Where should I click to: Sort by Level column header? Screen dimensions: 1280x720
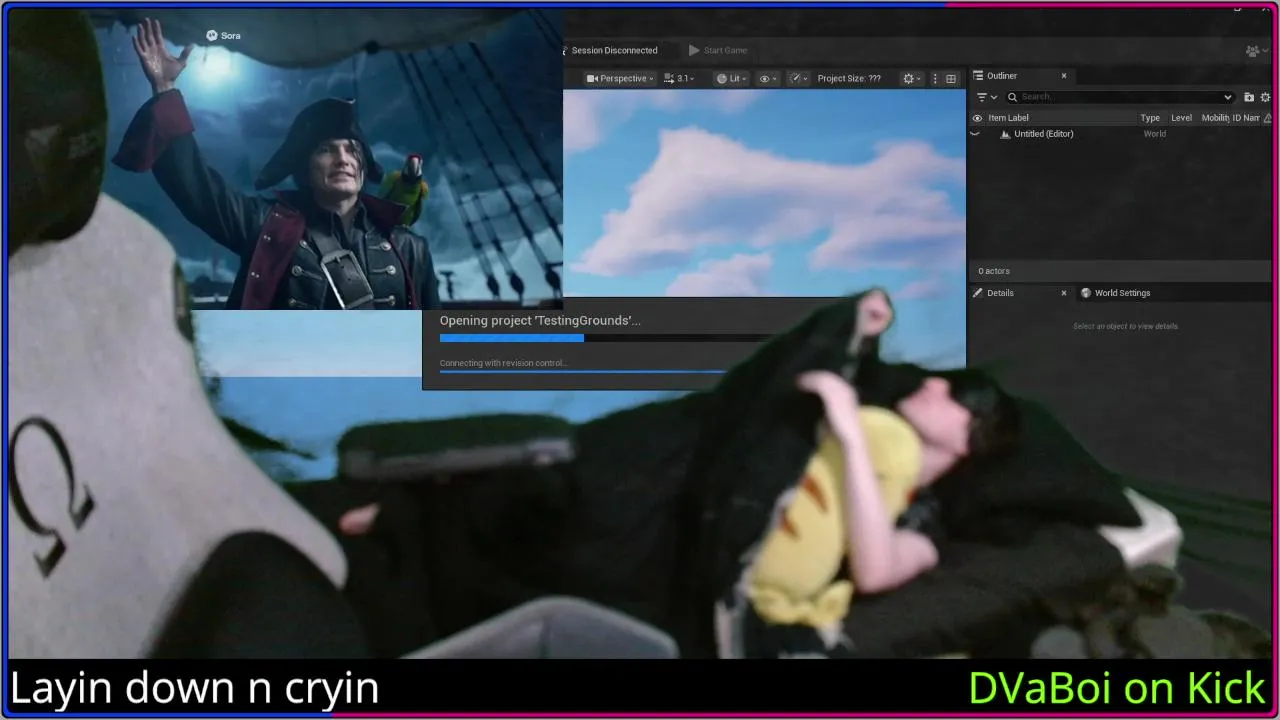pyautogui.click(x=1182, y=118)
